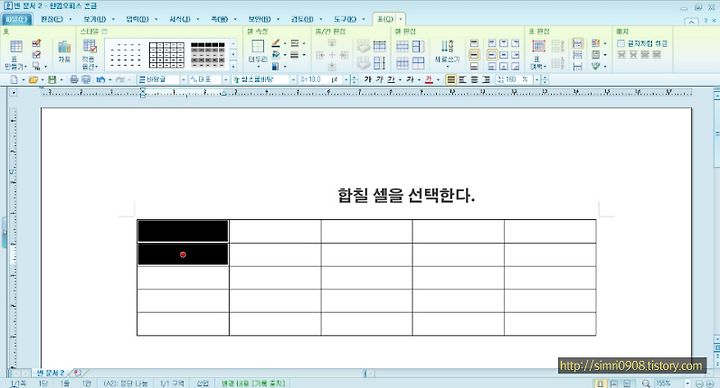Apply the dark header shaded table style

point(208,55)
